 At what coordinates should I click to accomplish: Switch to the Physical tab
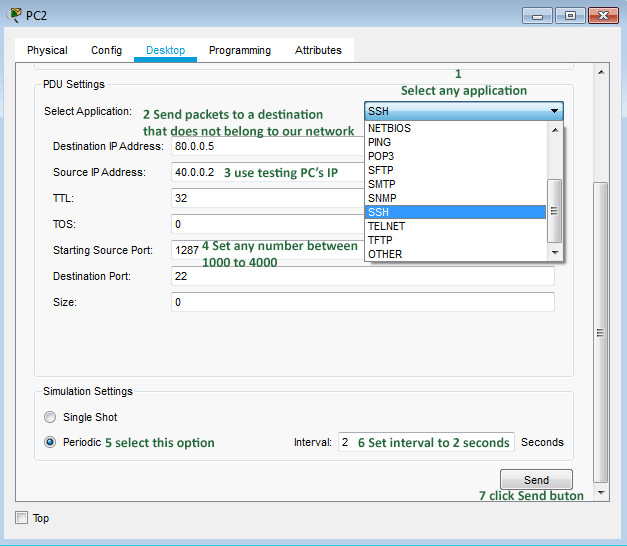(x=47, y=50)
